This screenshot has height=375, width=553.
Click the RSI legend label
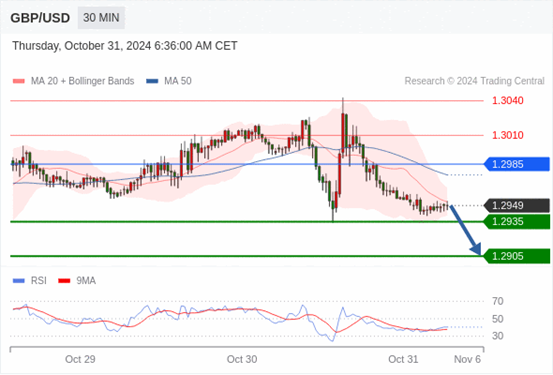(x=39, y=281)
